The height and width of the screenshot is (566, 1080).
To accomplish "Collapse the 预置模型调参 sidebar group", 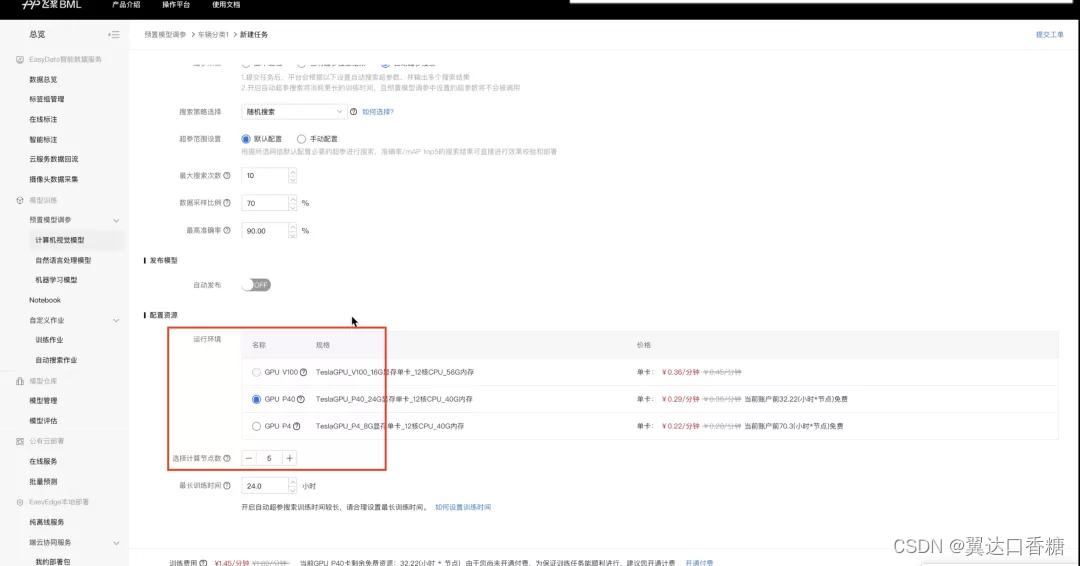I will pyautogui.click(x=116, y=220).
